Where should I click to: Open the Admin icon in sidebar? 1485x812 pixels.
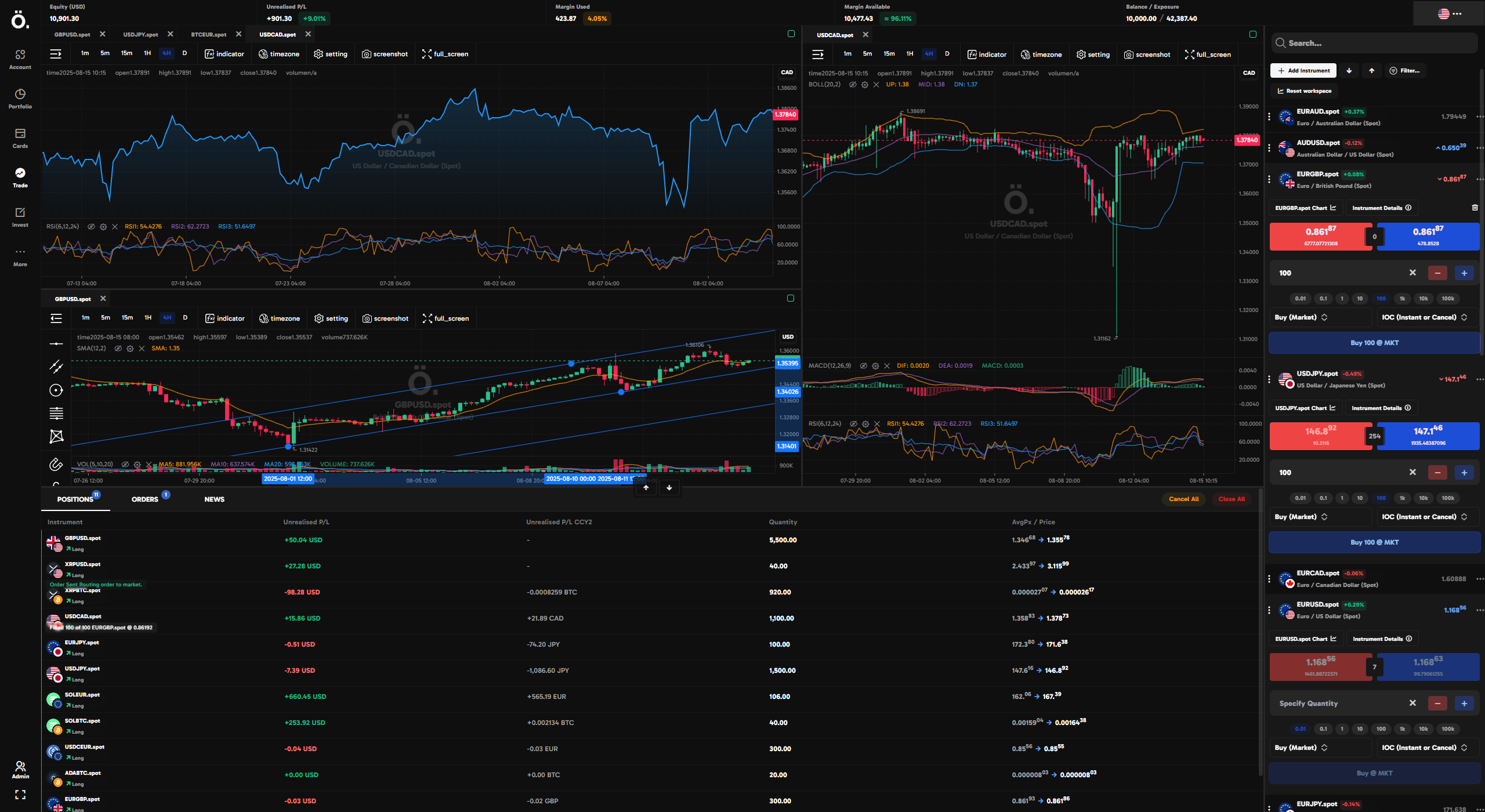[20, 770]
